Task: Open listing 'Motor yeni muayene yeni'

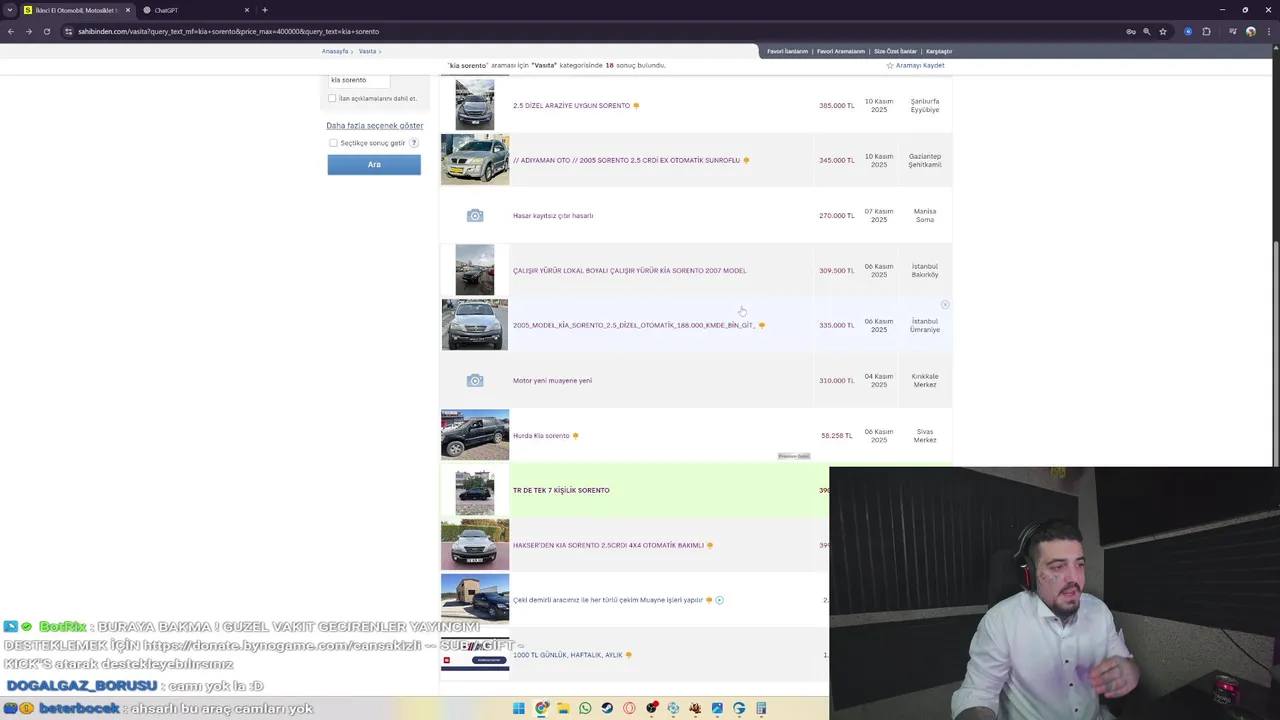Action: pos(552,380)
